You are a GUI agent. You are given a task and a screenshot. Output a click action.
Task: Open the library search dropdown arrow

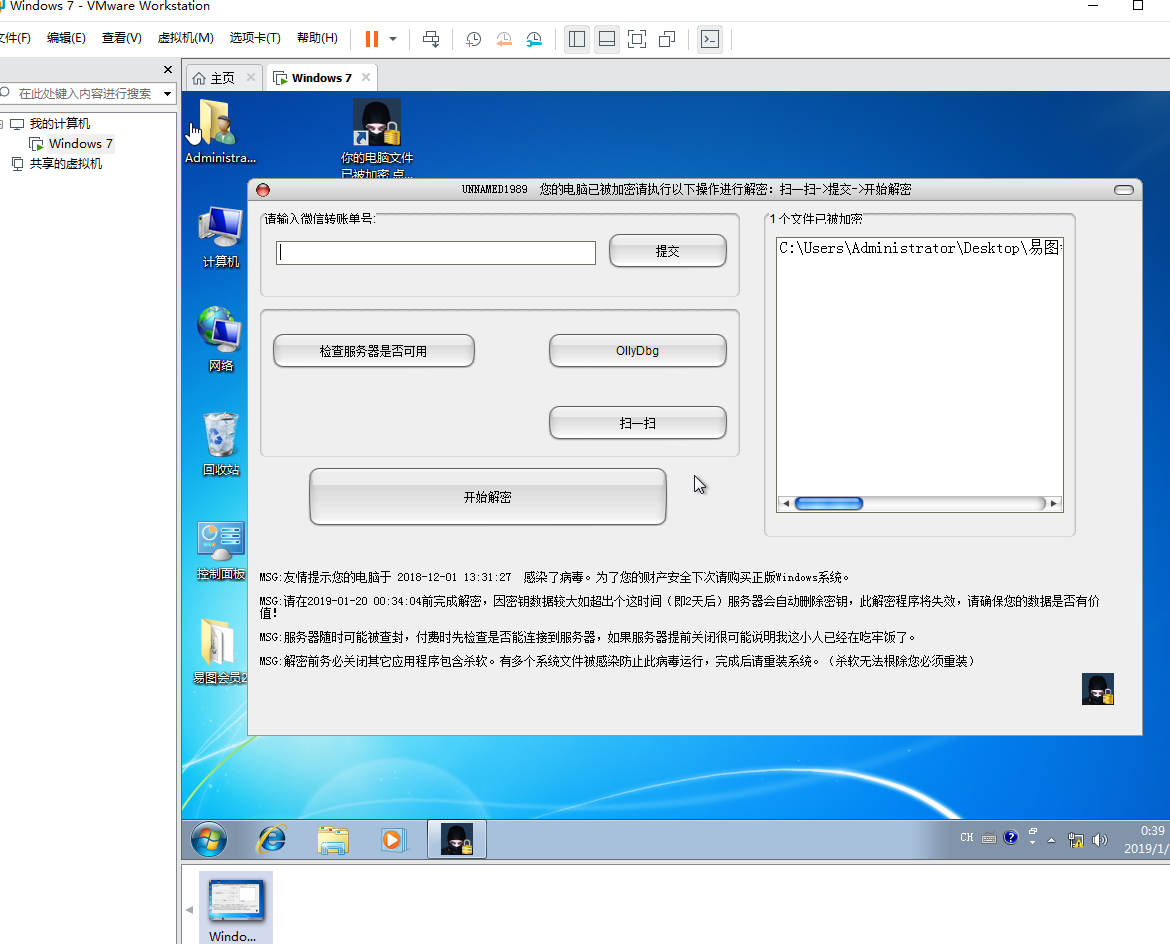coord(168,94)
